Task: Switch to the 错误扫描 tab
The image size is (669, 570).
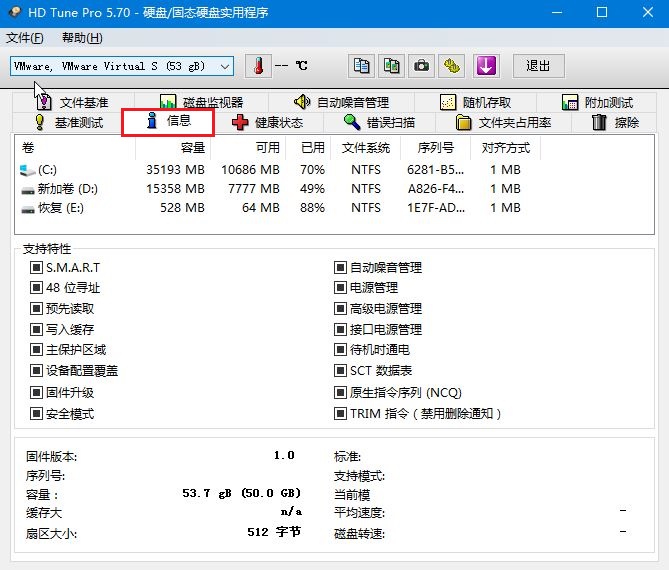Action: [x=379, y=123]
